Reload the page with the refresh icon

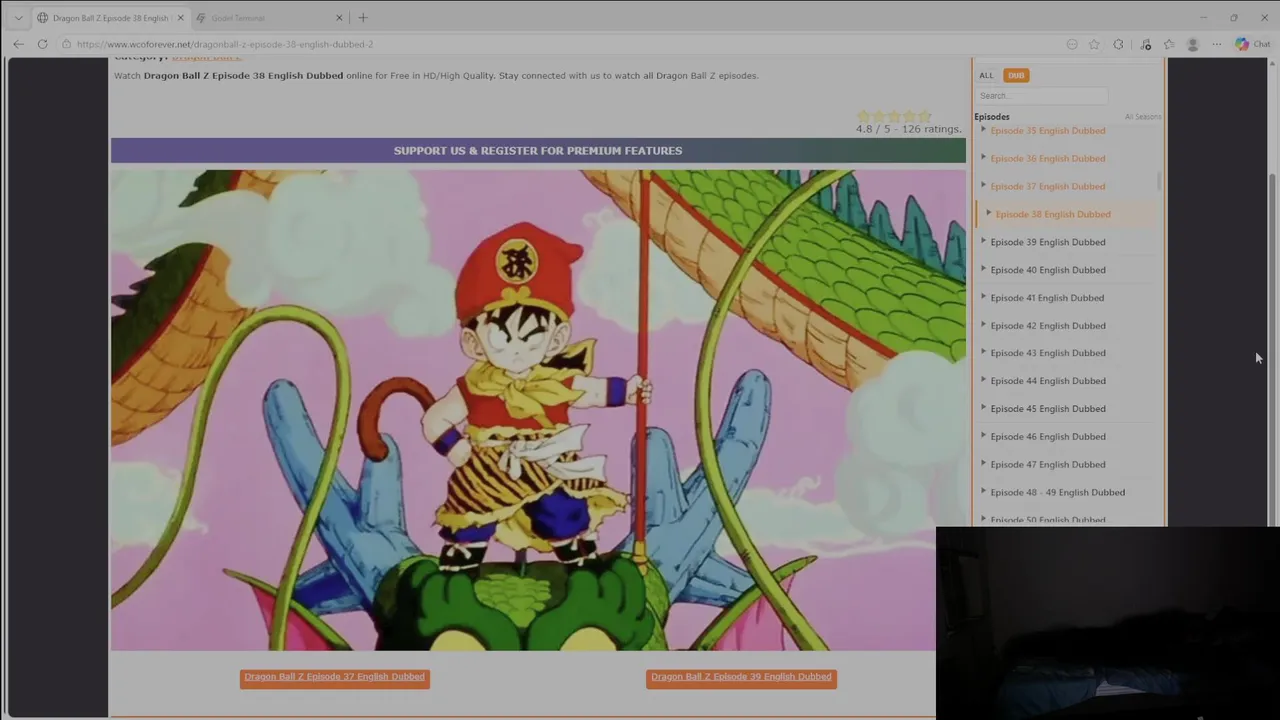point(42,44)
